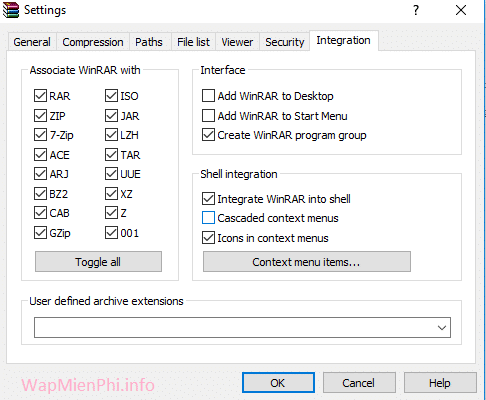The image size is (486, 400).
Task: Open the Compression tab
Action: click(x=93, y=42)
